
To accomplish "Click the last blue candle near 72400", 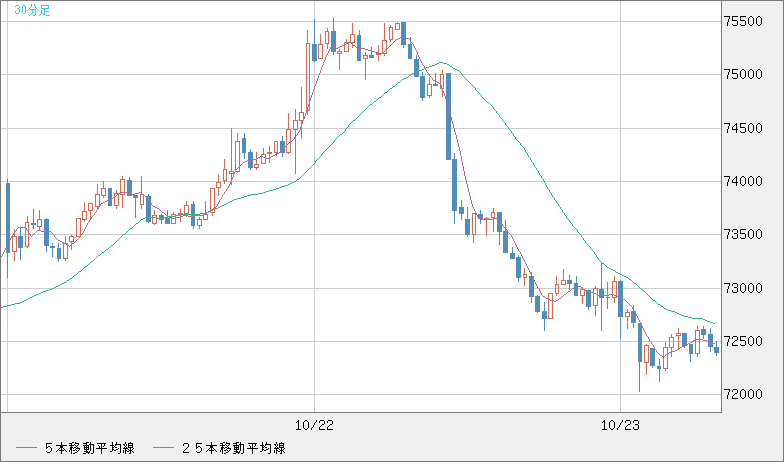I will tap(716, 350).
